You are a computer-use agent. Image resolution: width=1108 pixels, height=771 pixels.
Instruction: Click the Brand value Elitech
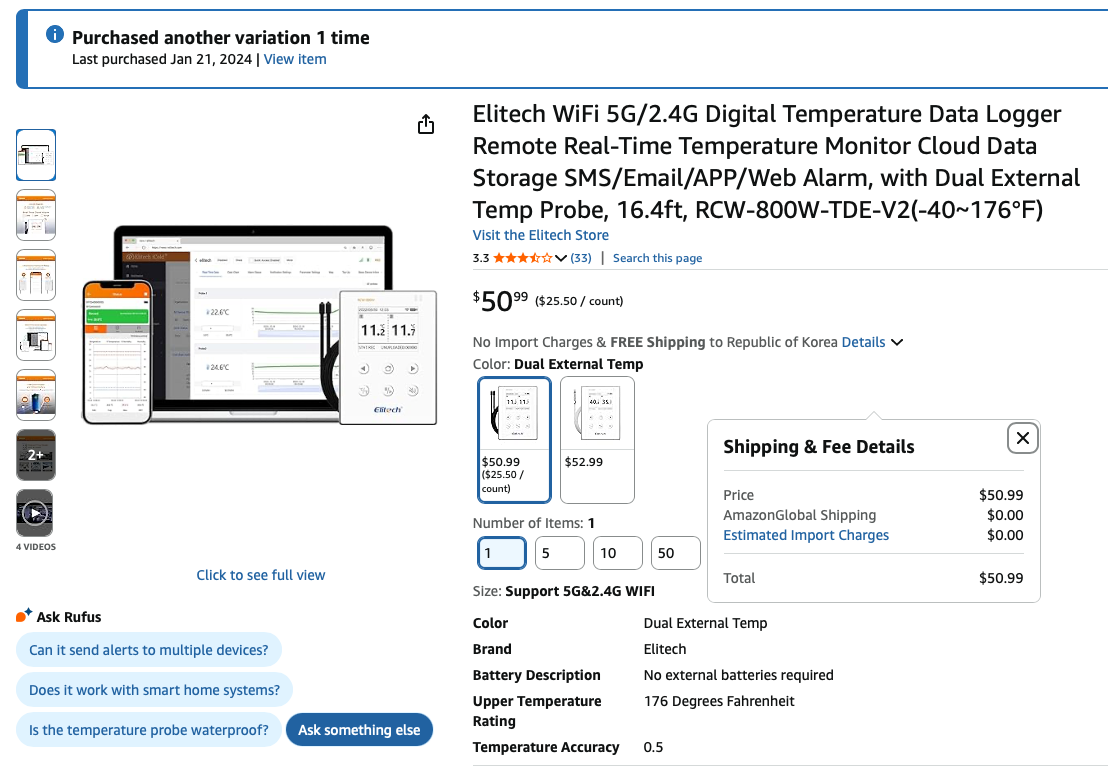665,649
